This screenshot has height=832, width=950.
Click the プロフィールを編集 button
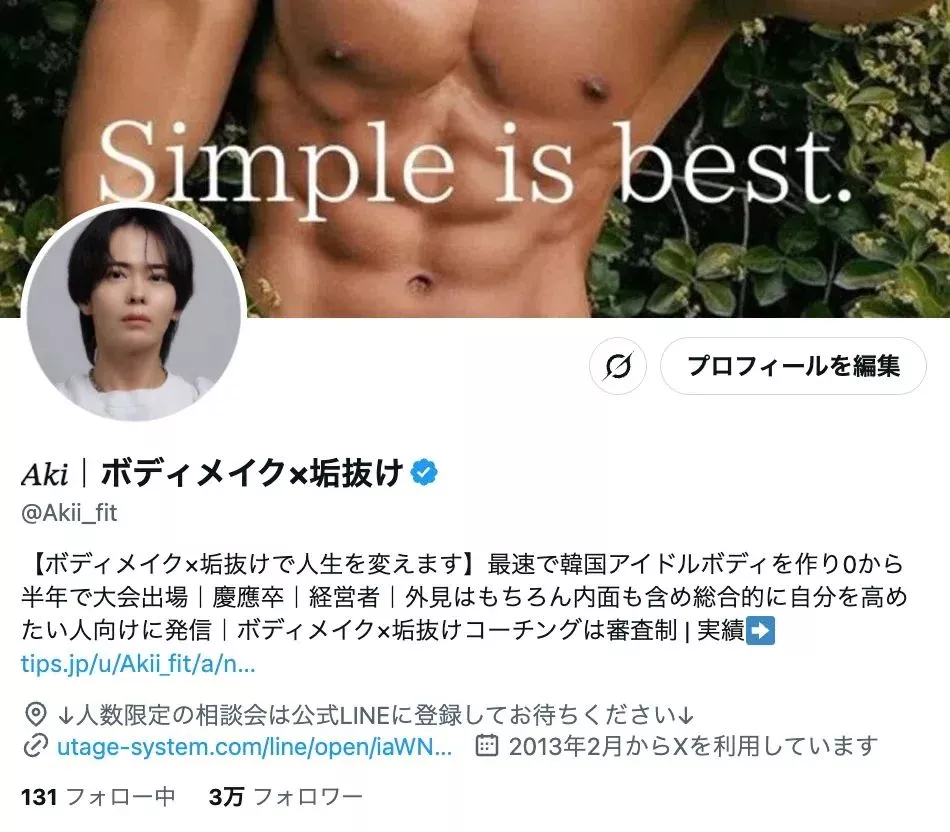point(793,366)
